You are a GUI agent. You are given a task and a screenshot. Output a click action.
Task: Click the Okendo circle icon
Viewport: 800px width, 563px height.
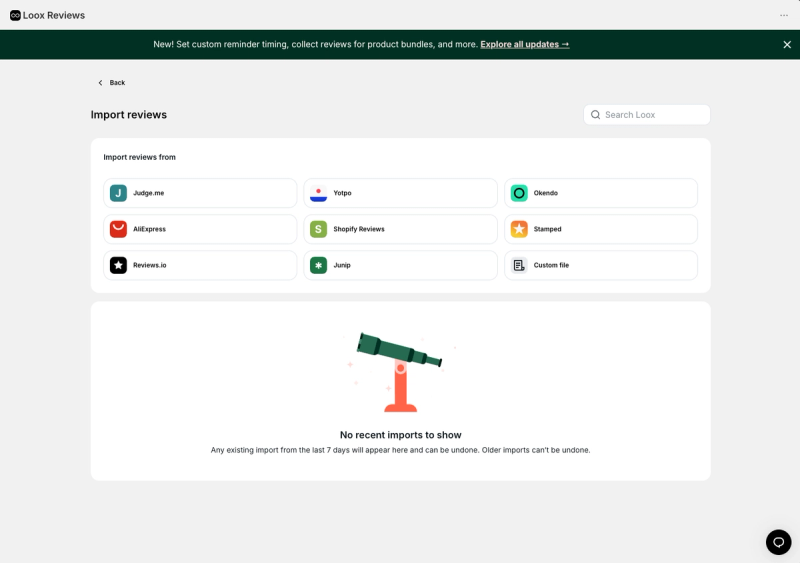(519, 193)
